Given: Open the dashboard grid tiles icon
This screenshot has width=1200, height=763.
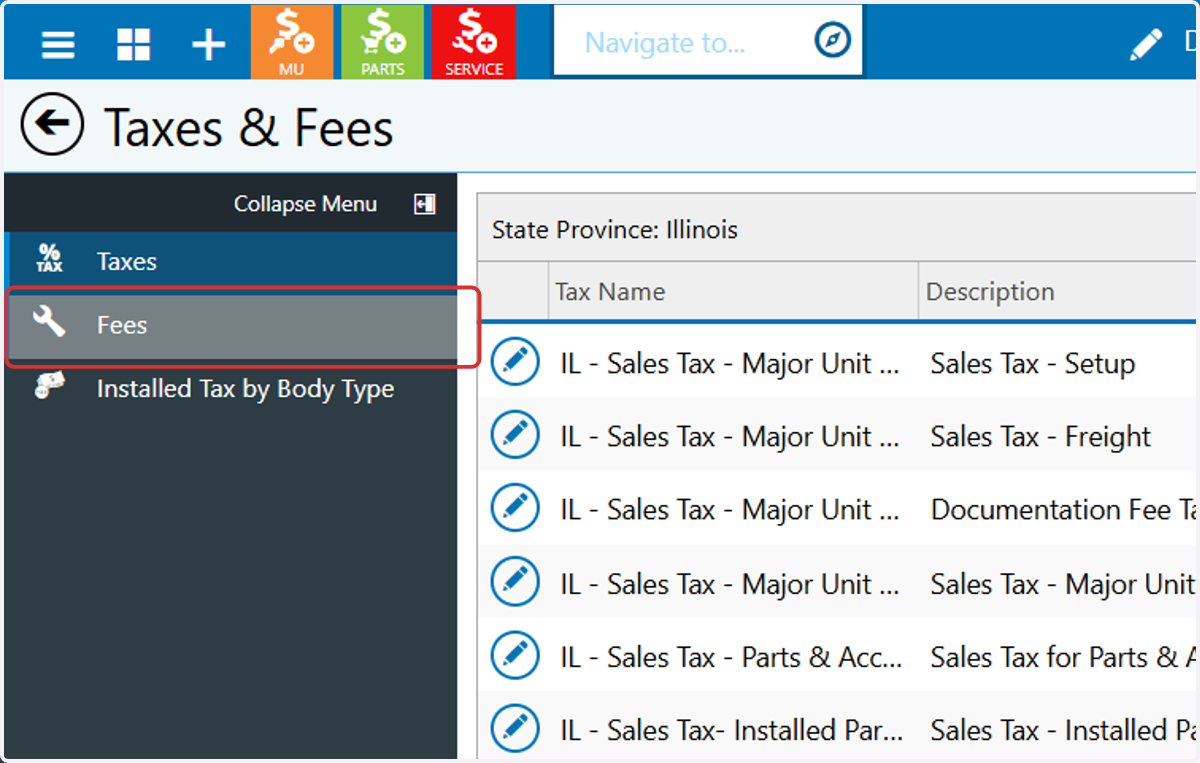Looking at the screenshot, I should coord(133,44).
